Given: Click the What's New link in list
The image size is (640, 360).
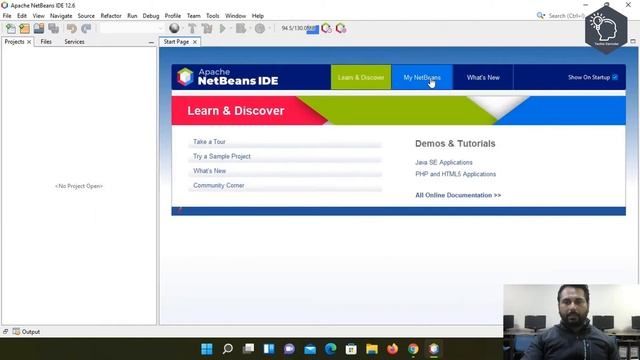Looking at the screenshot, I should click(x=209, y=171).
